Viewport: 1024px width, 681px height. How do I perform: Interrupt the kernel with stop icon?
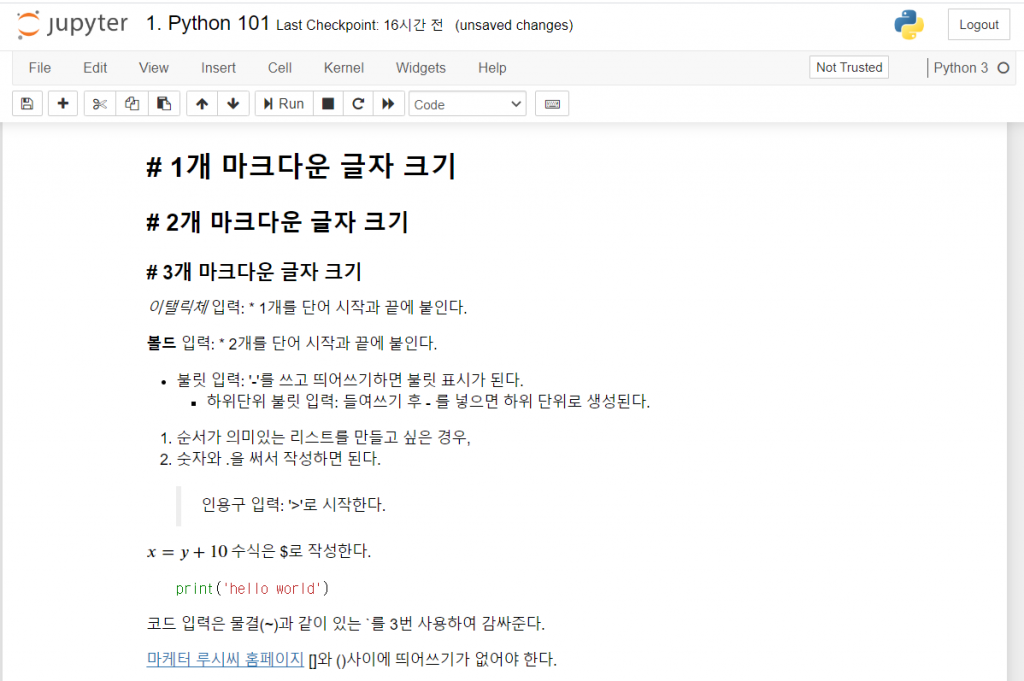click(328, 104)
